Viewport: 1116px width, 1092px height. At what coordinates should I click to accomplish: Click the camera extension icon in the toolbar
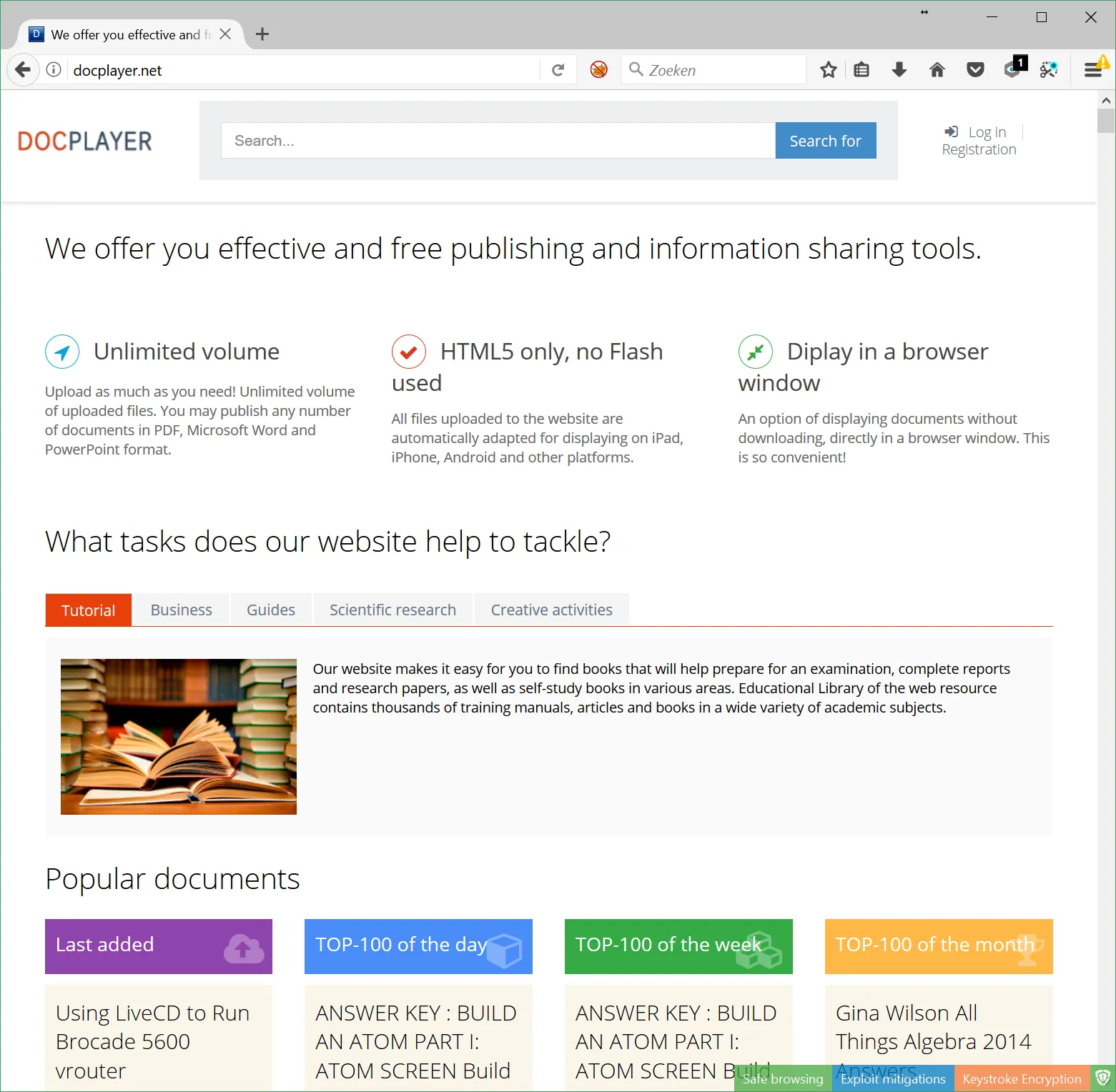pyautogui.click(x=1049, y=69)
